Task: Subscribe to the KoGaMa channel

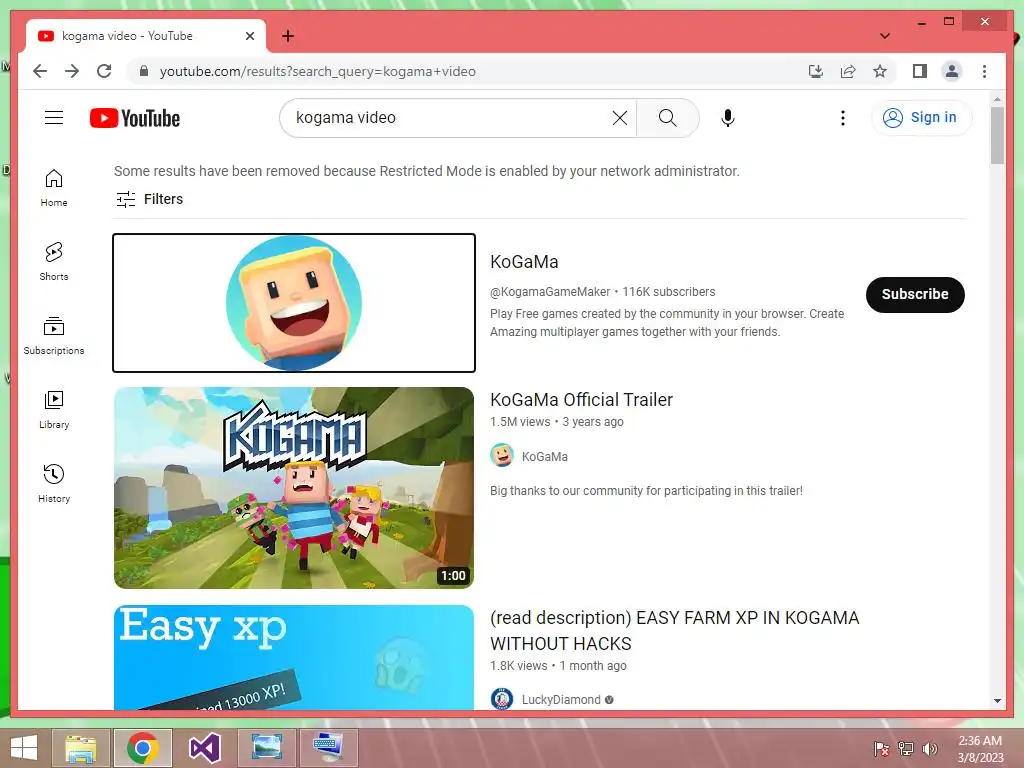Action: point(915,295)
